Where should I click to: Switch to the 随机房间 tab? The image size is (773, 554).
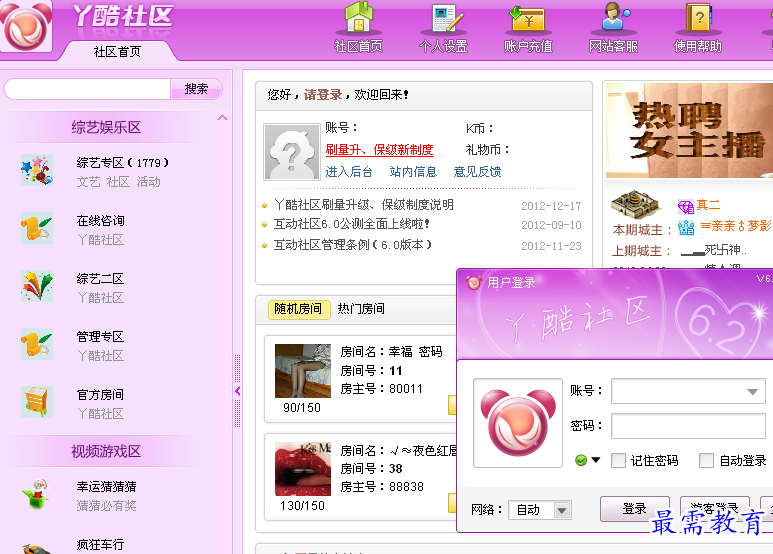coord(299,309)
